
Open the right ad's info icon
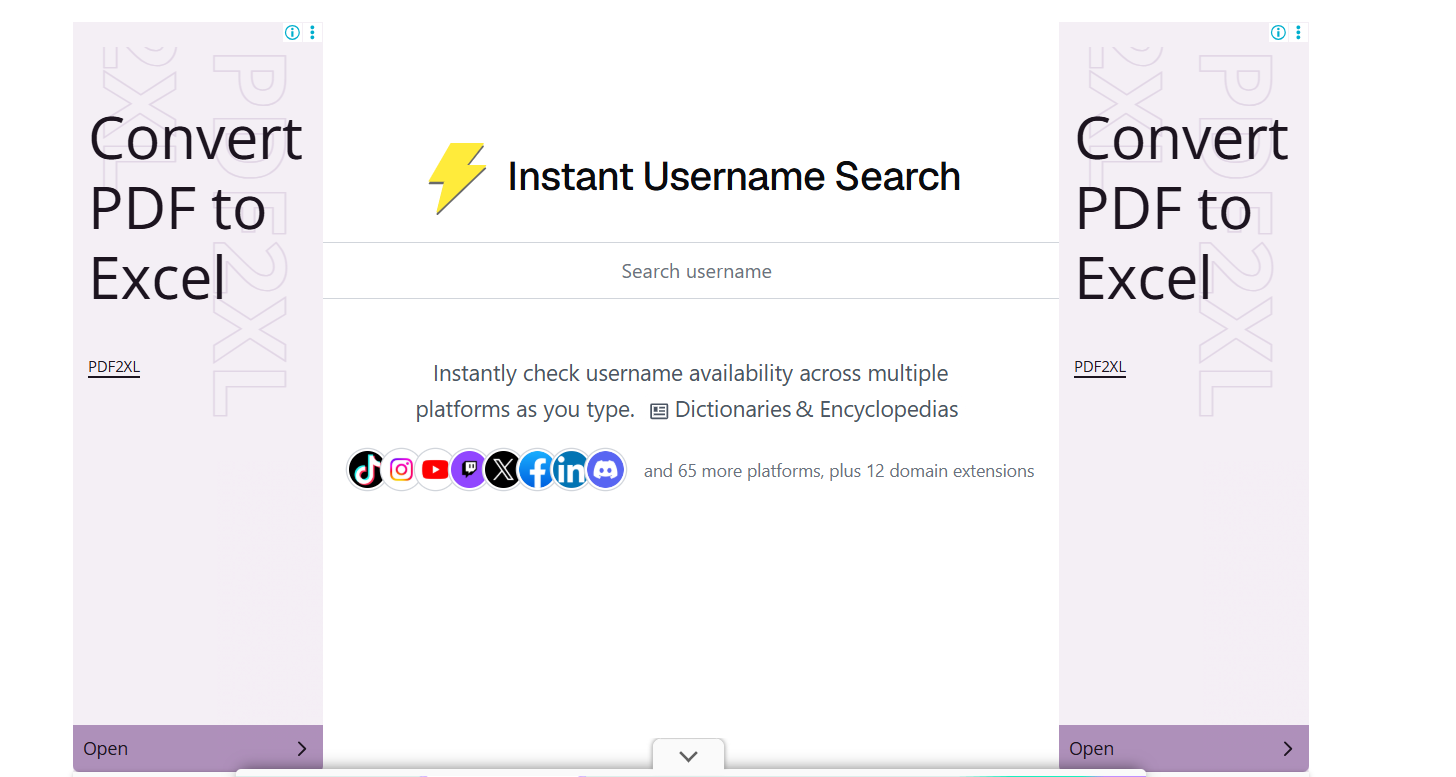[1278, 32]
